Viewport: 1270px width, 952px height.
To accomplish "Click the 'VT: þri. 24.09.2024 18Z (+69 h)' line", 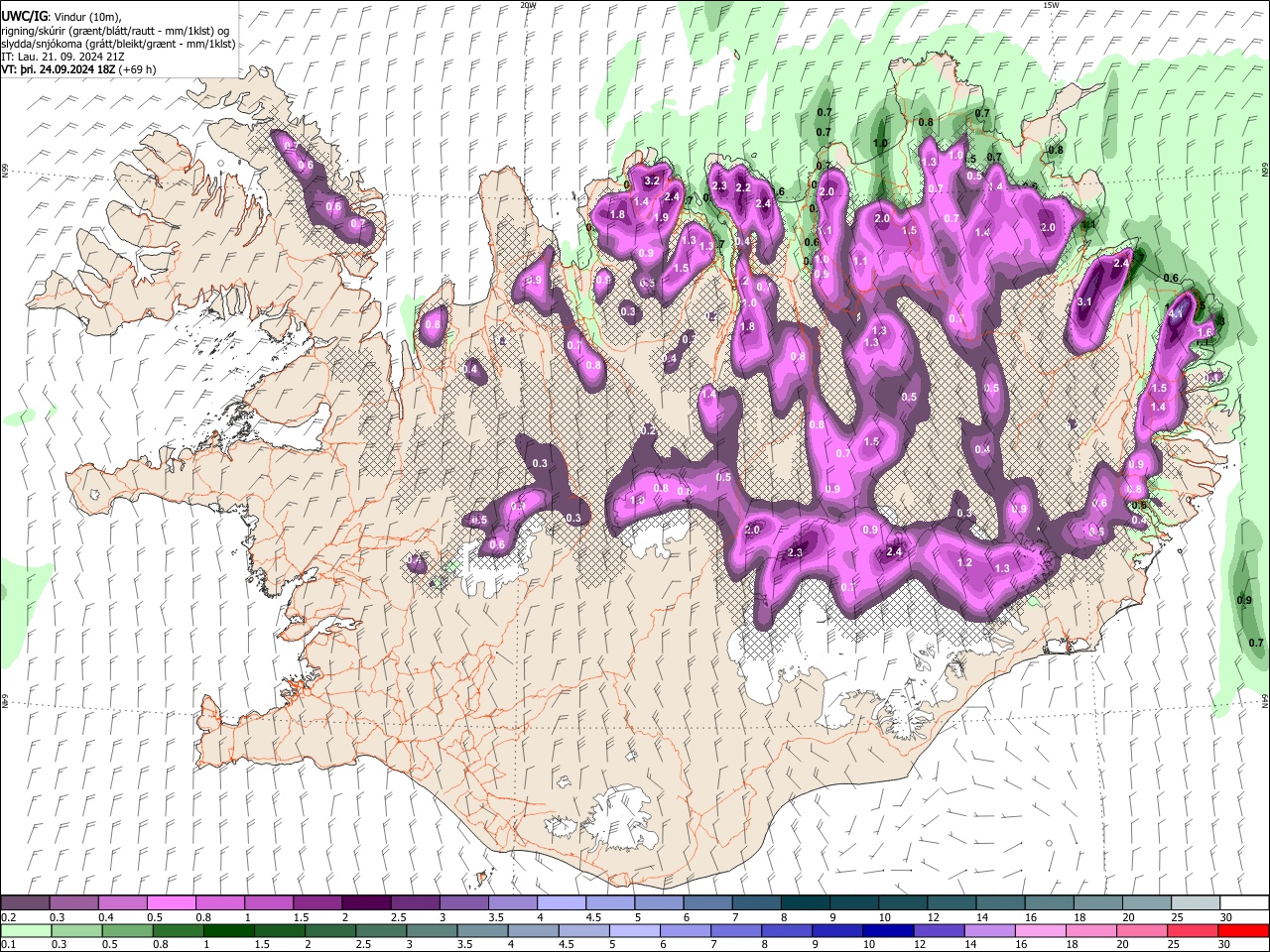I will pyautogui.click(x=78, y=69).
